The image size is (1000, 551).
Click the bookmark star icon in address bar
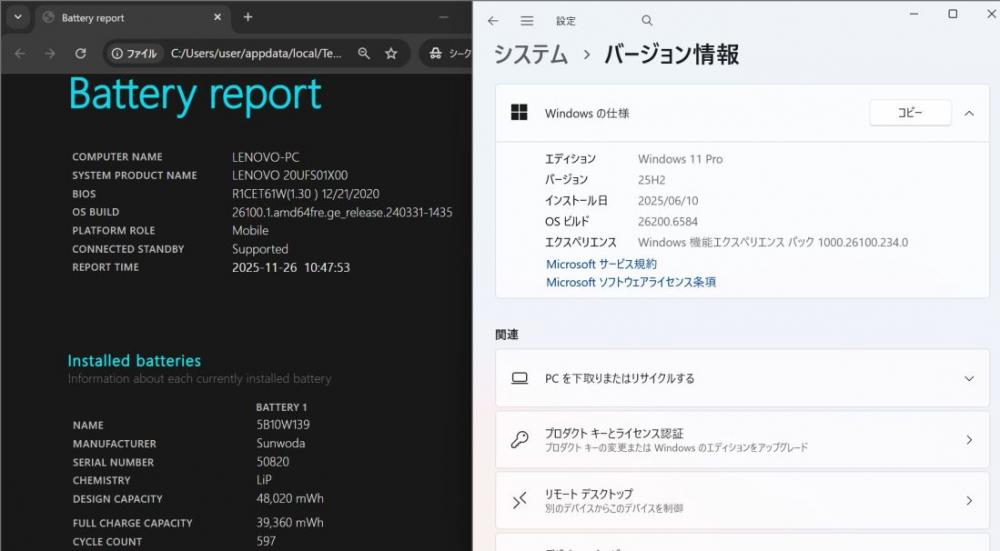pyautogui.click(x=392, y=53)
